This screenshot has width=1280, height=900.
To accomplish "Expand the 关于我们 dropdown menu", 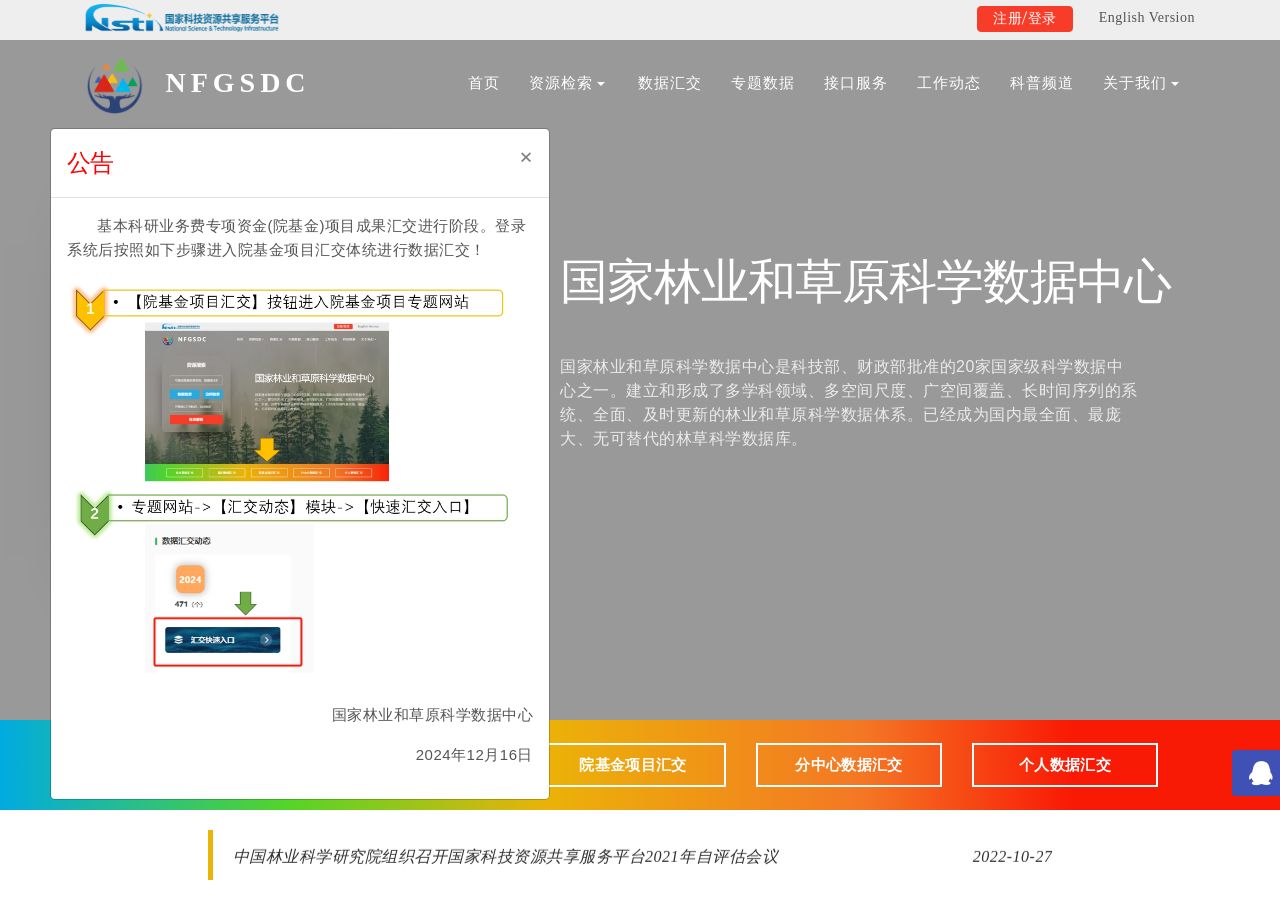I will pyautogui.click(x=1141, y=83).
